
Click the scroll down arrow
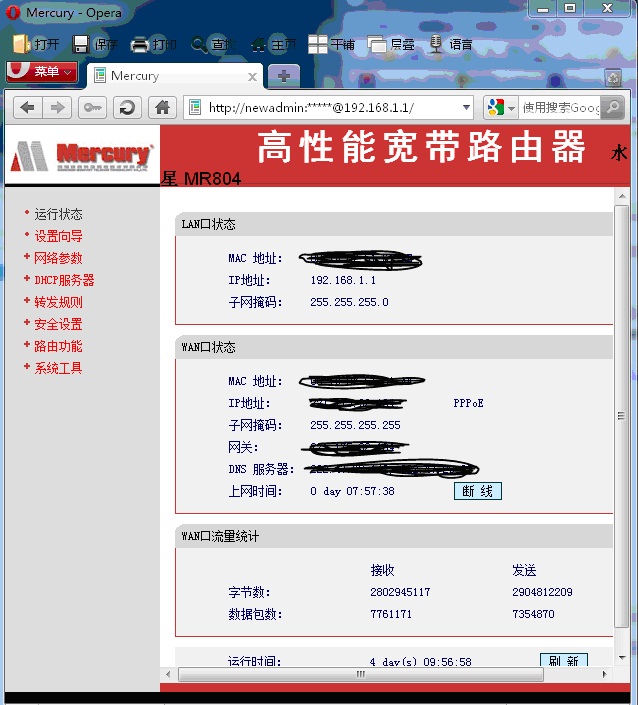(x=622, y=658)
